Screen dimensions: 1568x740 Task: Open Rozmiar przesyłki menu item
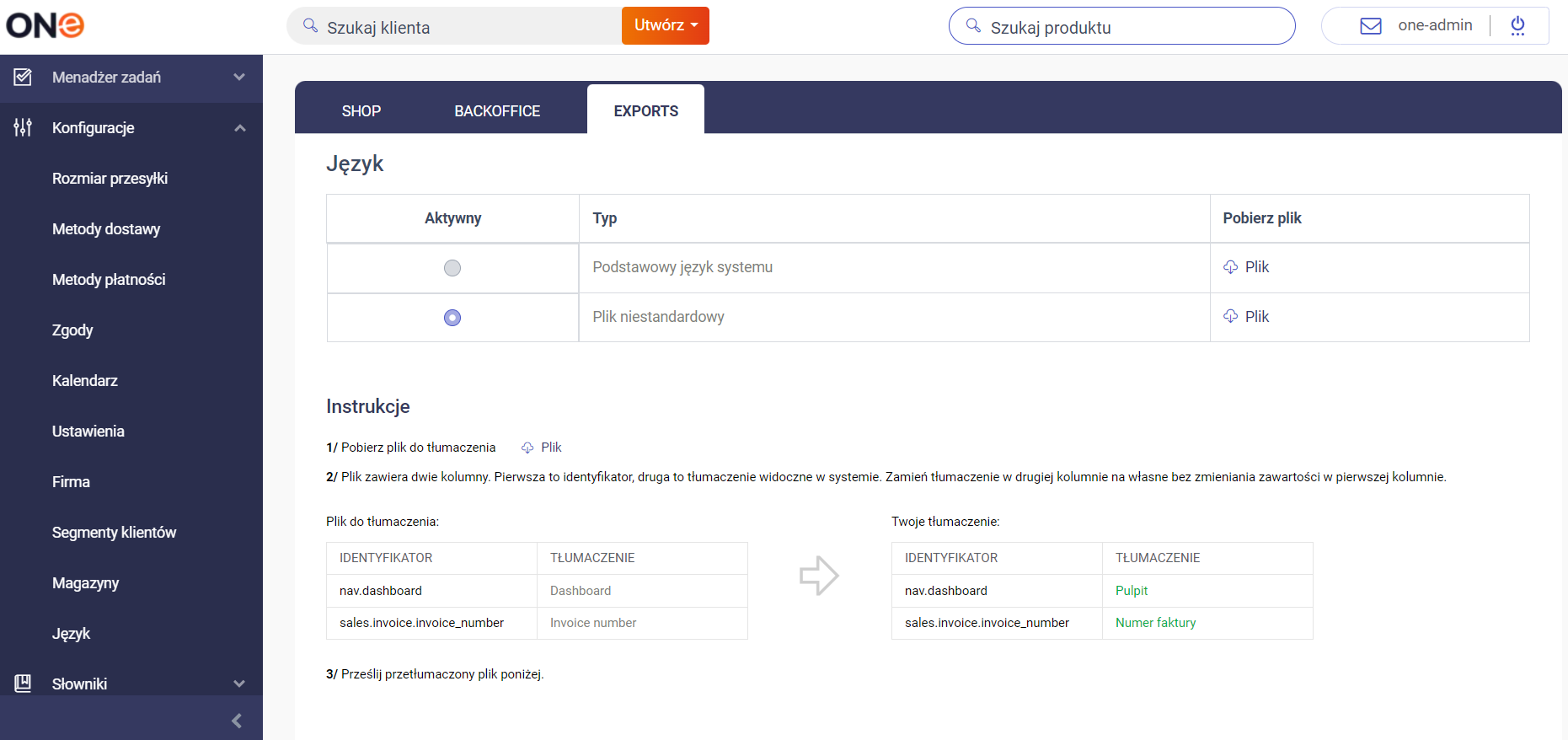(110, 179)
